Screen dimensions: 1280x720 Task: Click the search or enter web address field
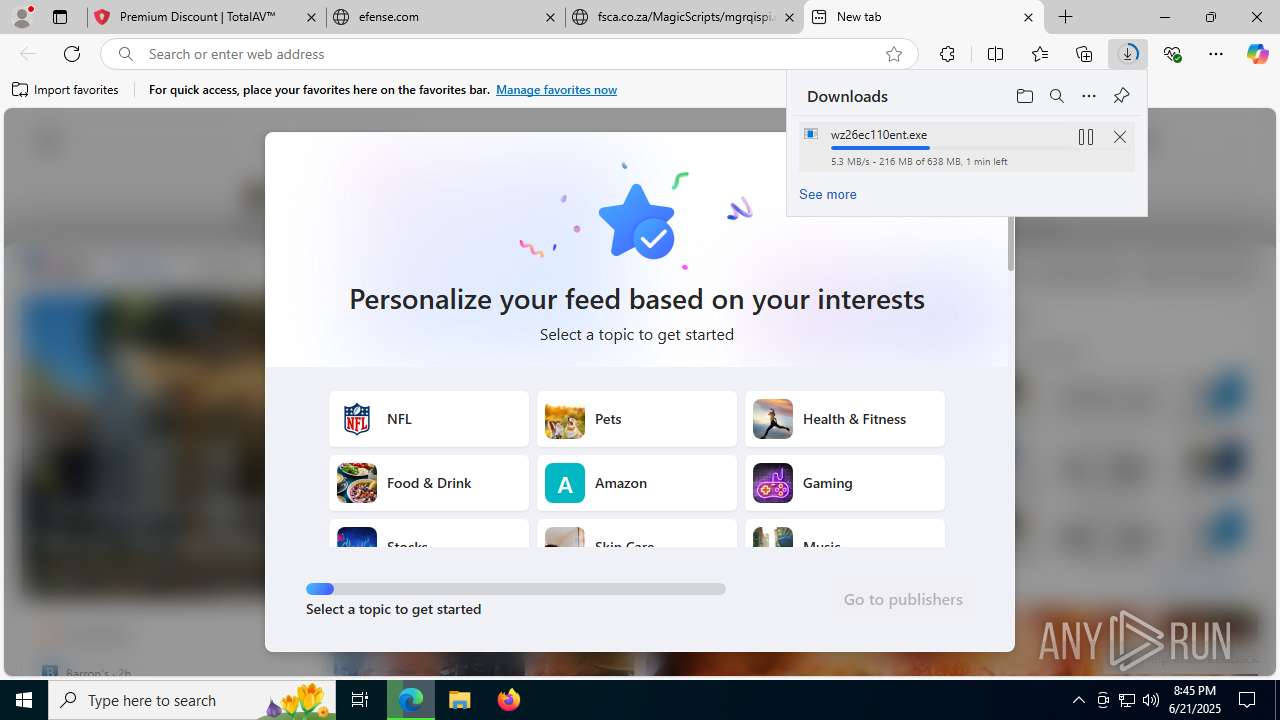(510, 54)
